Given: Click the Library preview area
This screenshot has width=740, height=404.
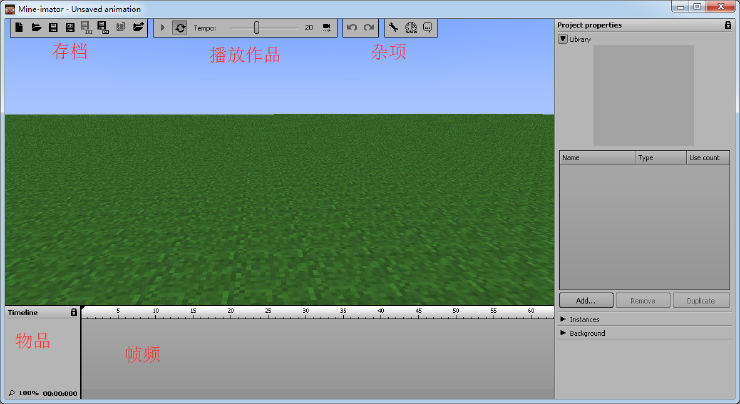Looking at the screenshot, I should tap(643, 95).
